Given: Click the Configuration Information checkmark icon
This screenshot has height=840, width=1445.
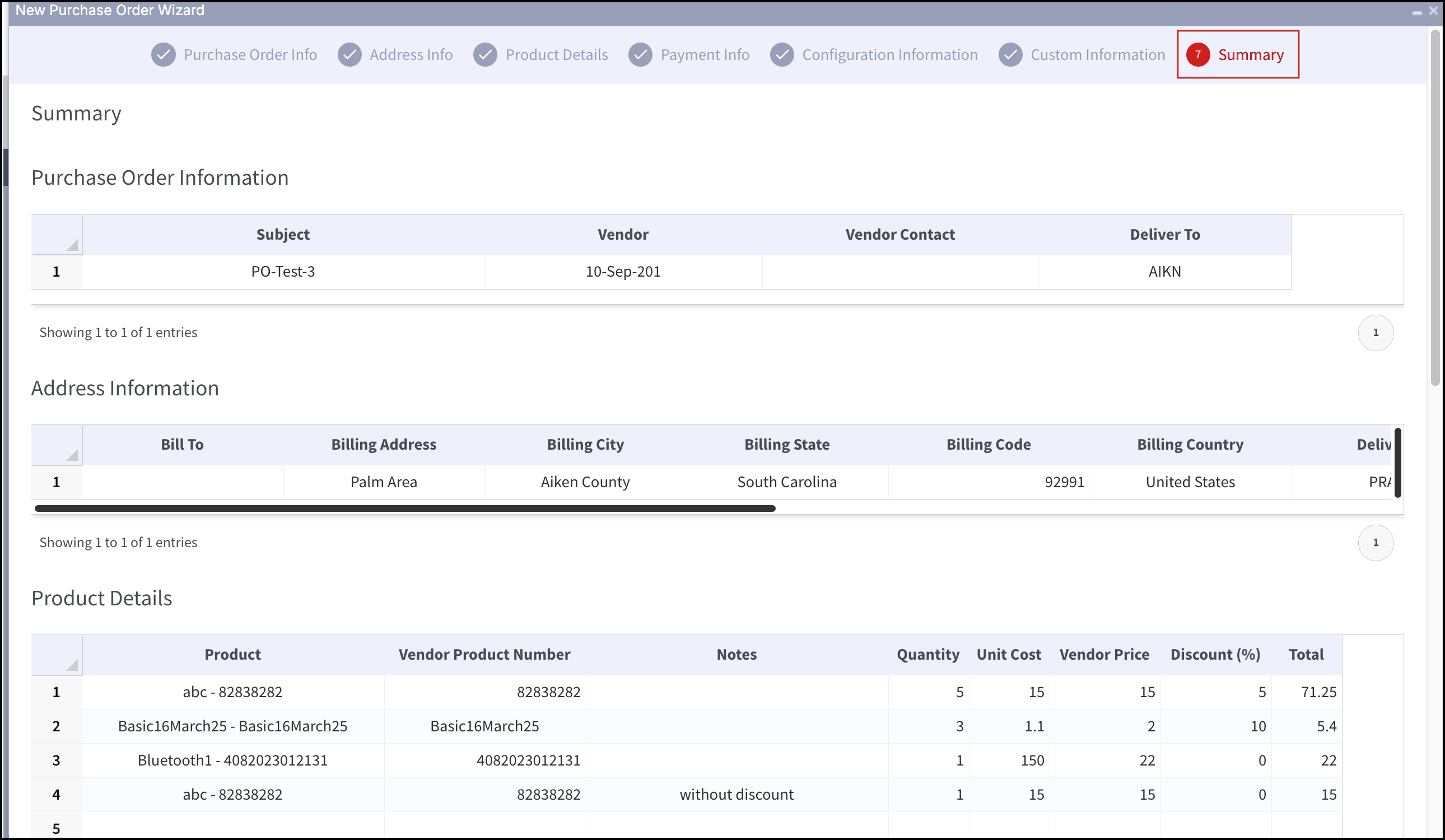Looking at the screenshot, I should tap(782, 55).
